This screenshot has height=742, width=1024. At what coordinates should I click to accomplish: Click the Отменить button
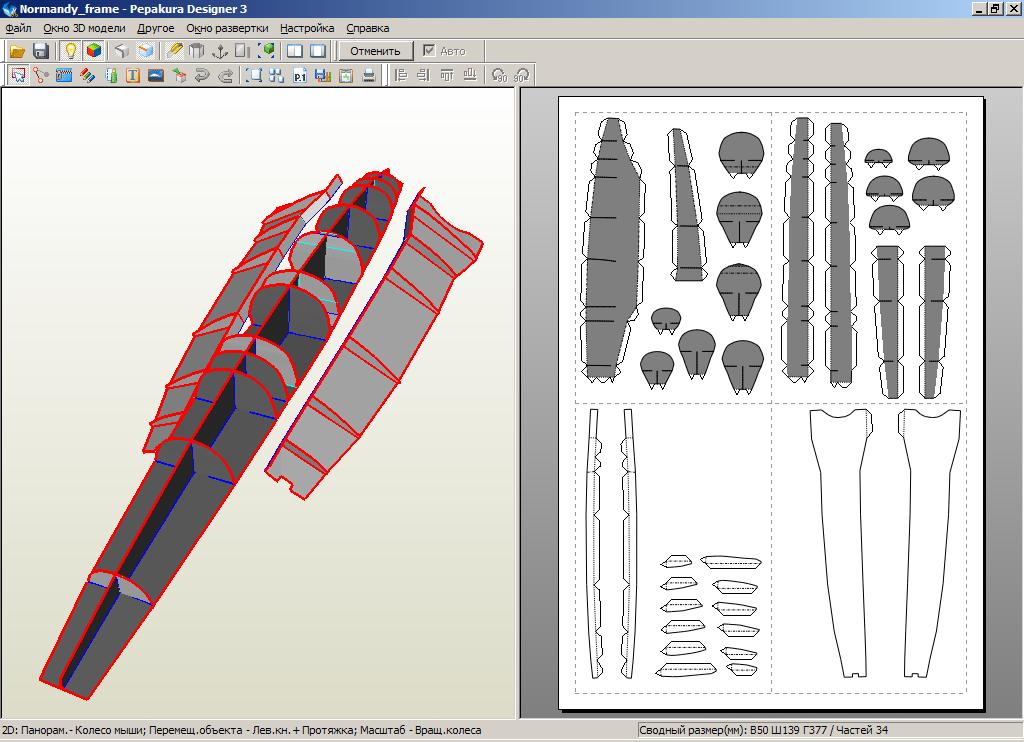pos(376,51)
